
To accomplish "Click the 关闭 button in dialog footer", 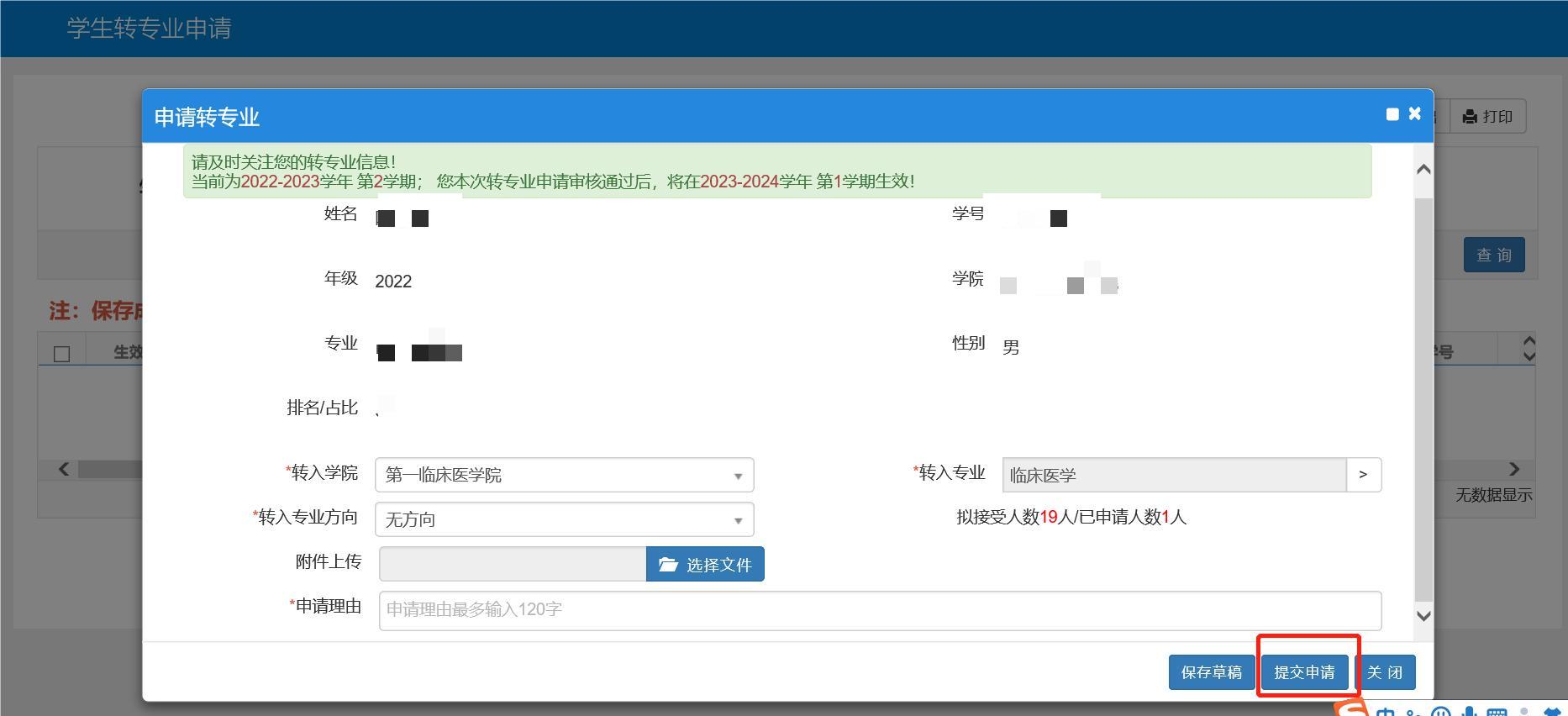I will click(x=1385, y=672).
